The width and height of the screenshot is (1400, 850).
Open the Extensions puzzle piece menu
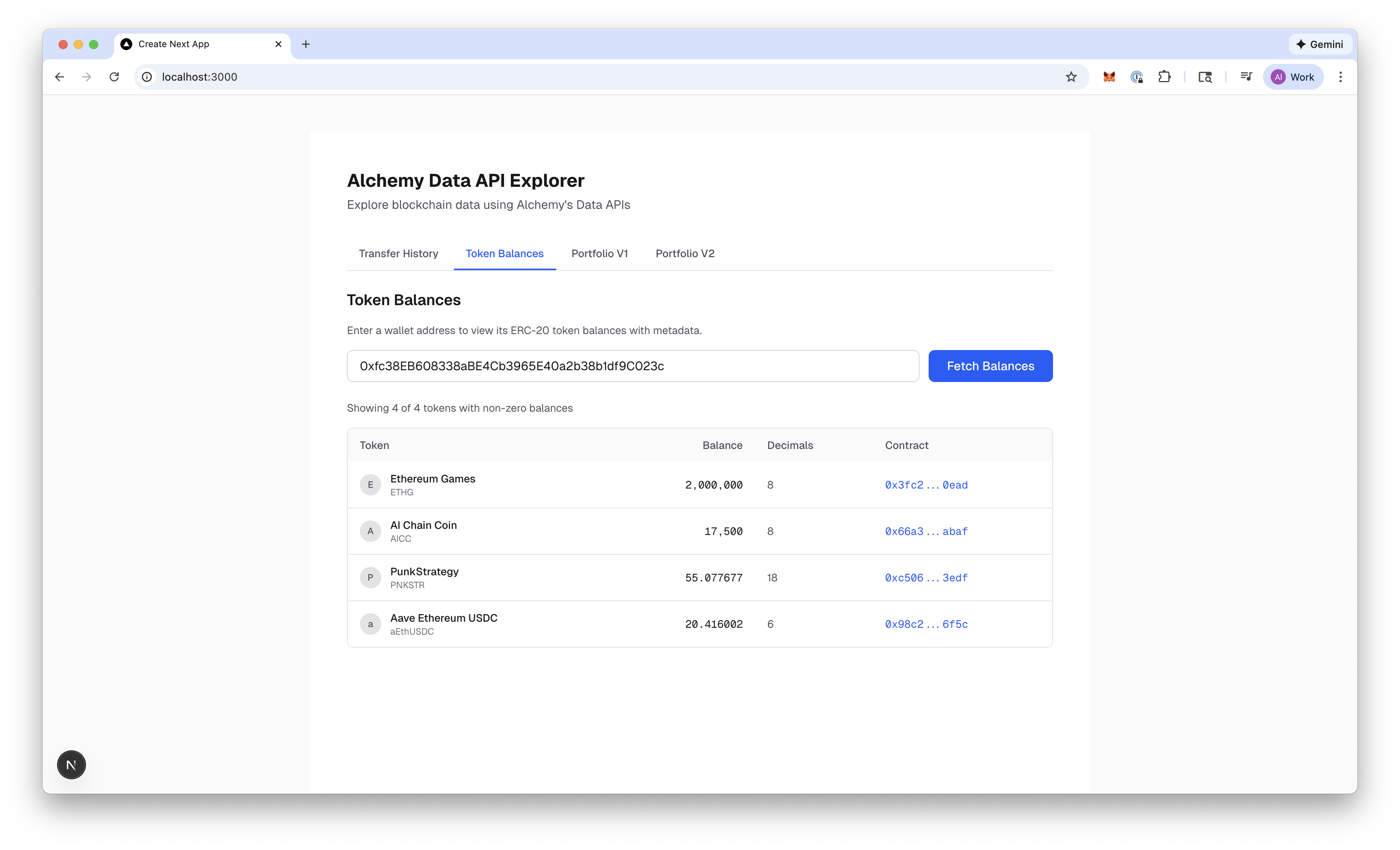pyautogui.click(x=1164, y=77)
